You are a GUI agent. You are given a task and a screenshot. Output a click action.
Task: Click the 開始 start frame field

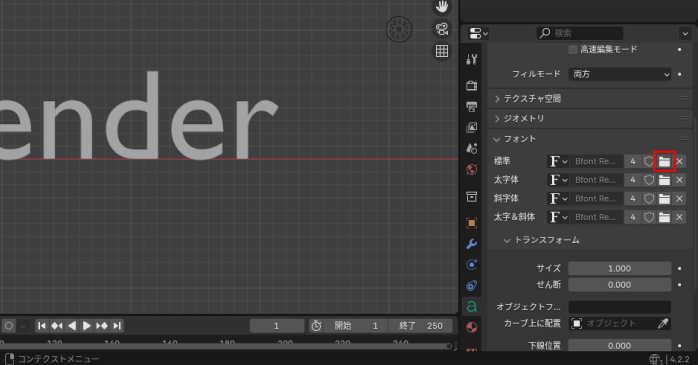(x=356, y=326)
